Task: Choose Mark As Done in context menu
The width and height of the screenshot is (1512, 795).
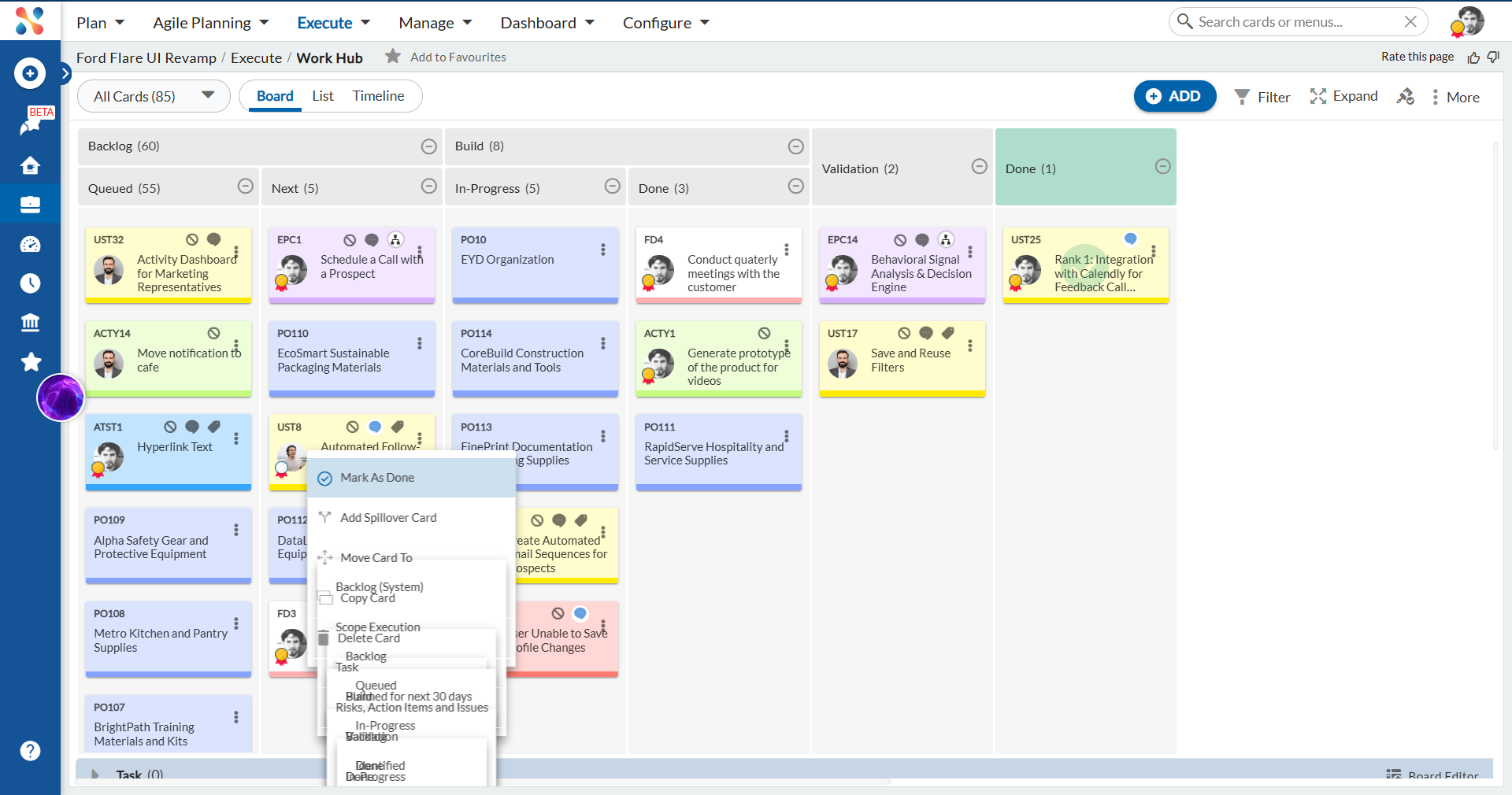Action: point(411,478)
